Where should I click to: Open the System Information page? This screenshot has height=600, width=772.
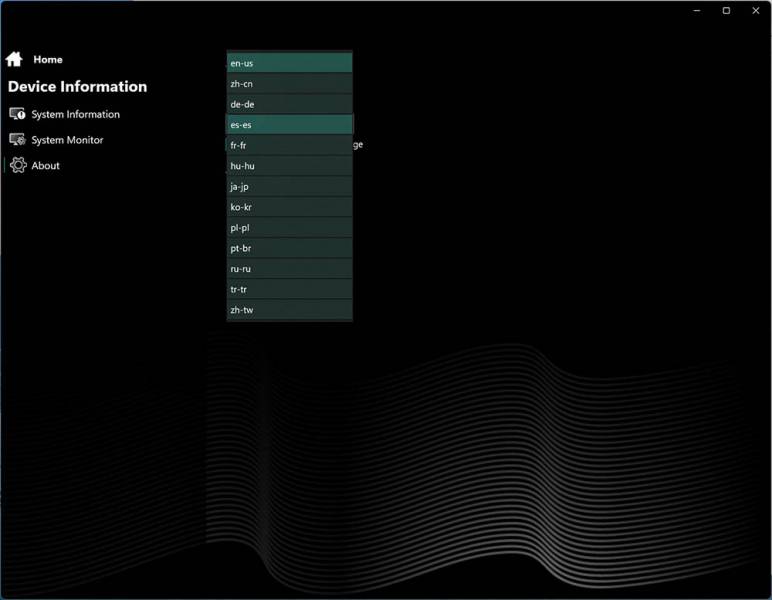pos(75,114)
